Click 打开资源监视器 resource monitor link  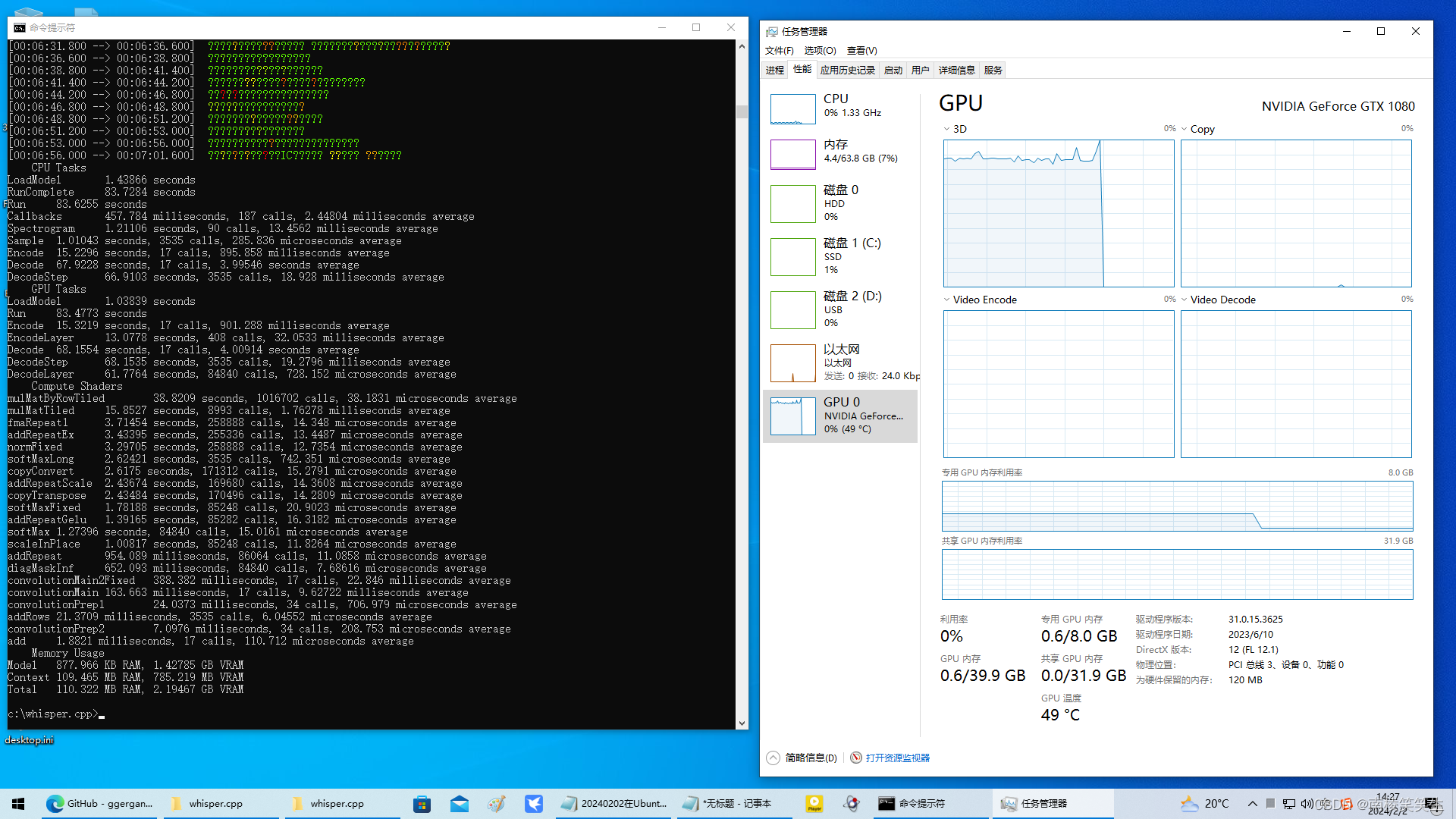coord(897,758)
